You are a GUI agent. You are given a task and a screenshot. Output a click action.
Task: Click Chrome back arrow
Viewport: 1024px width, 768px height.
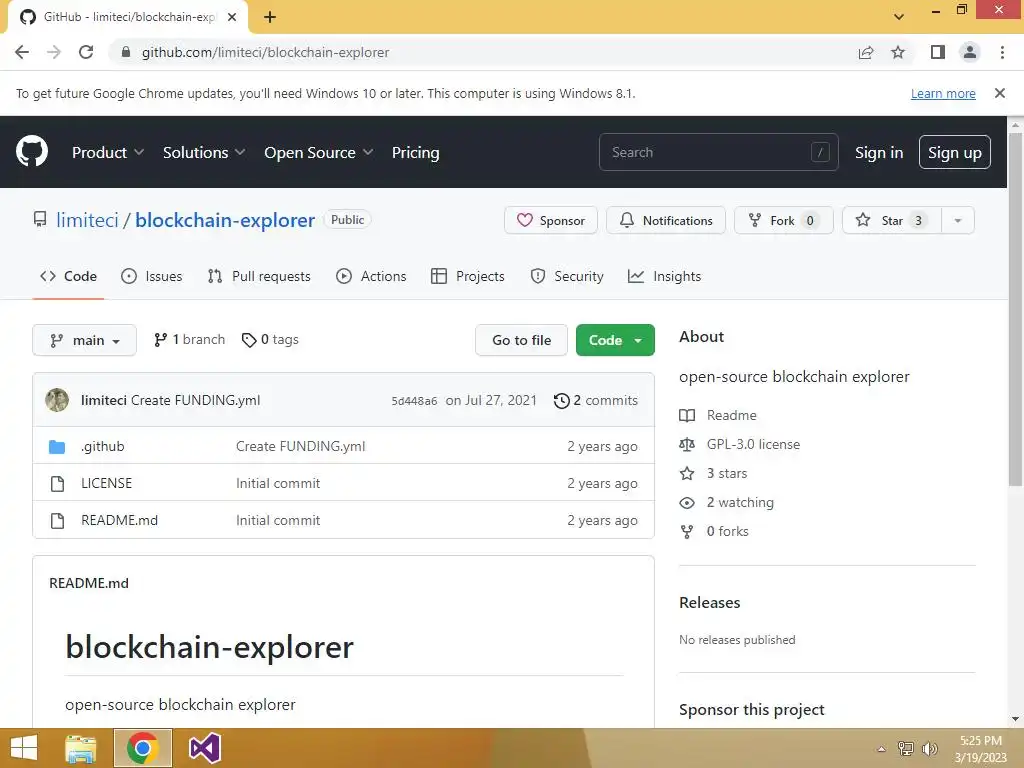(x=22, y=52)
